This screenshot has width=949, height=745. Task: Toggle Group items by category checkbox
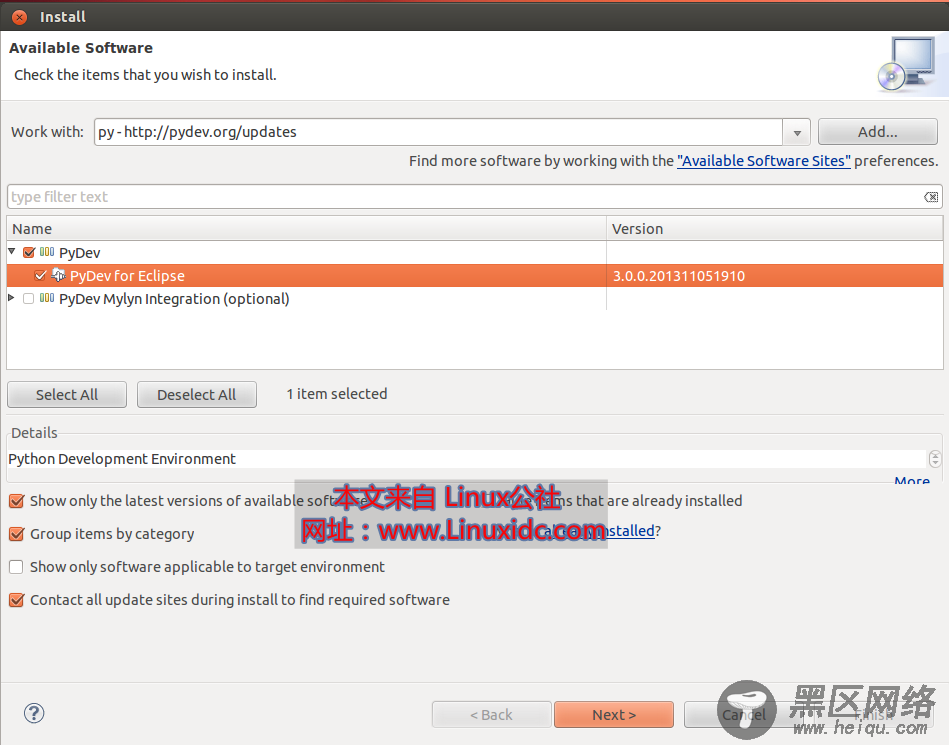tap(16, 534)
